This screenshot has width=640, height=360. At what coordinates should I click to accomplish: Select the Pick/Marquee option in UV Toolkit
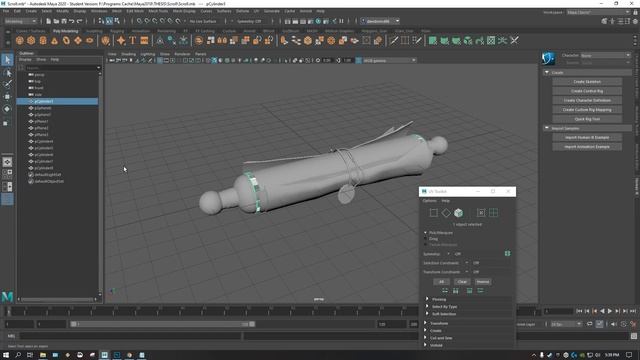[439, 233]
